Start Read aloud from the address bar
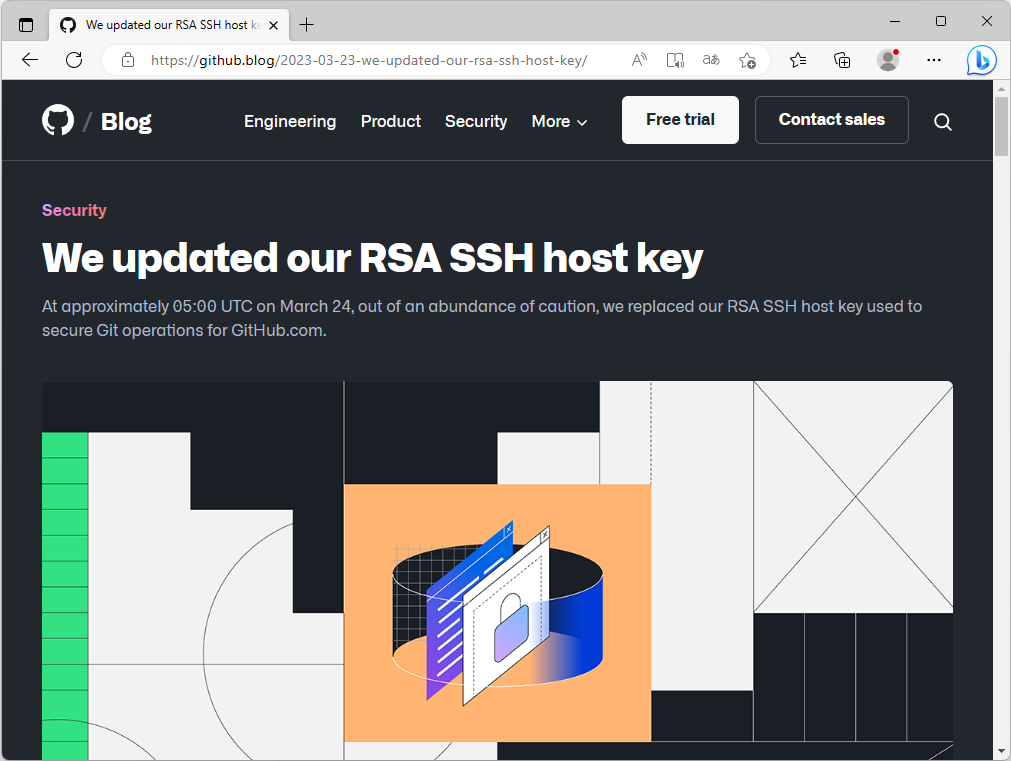The width and height of the screenshot is (1011, 761). point(638,60)
